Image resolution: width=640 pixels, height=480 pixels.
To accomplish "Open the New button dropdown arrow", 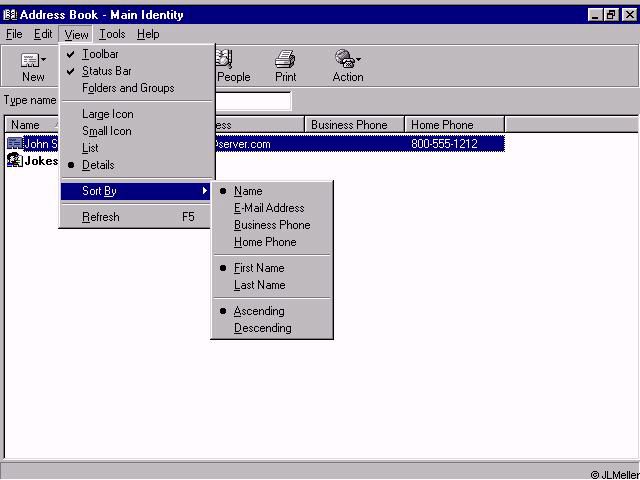I will (x=44, y=60).
